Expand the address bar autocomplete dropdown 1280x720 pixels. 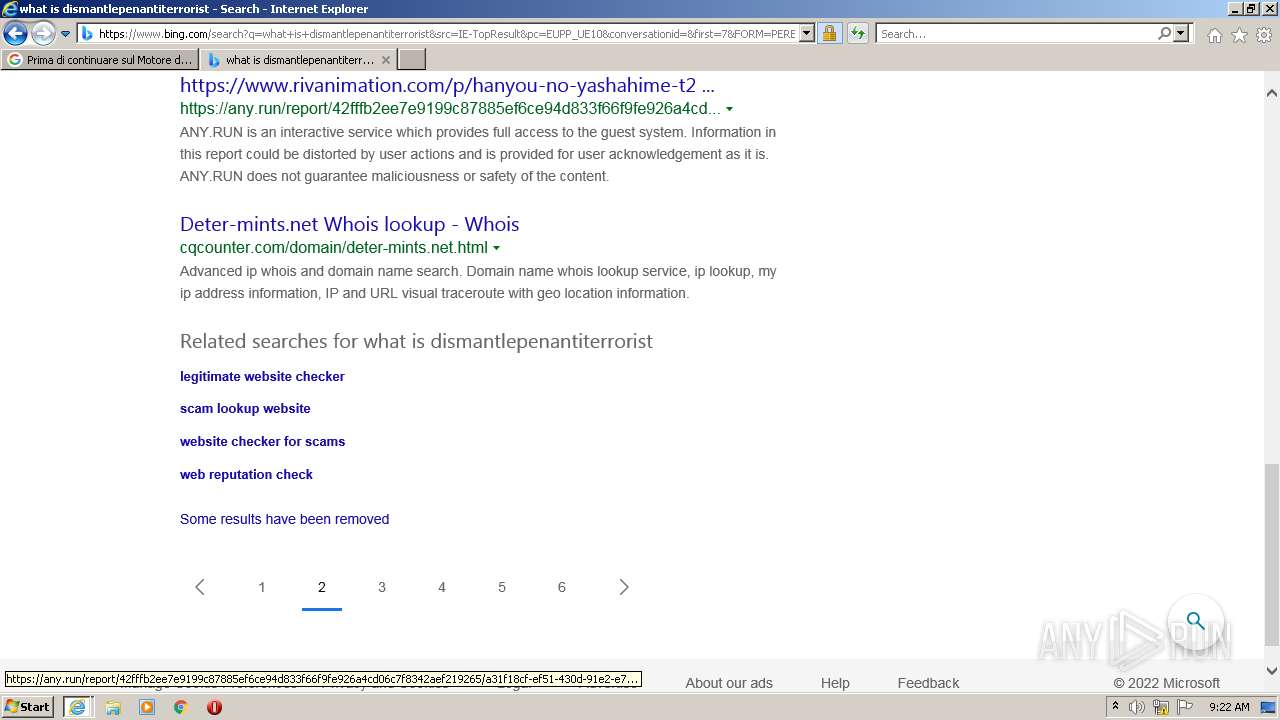point(807,34)
